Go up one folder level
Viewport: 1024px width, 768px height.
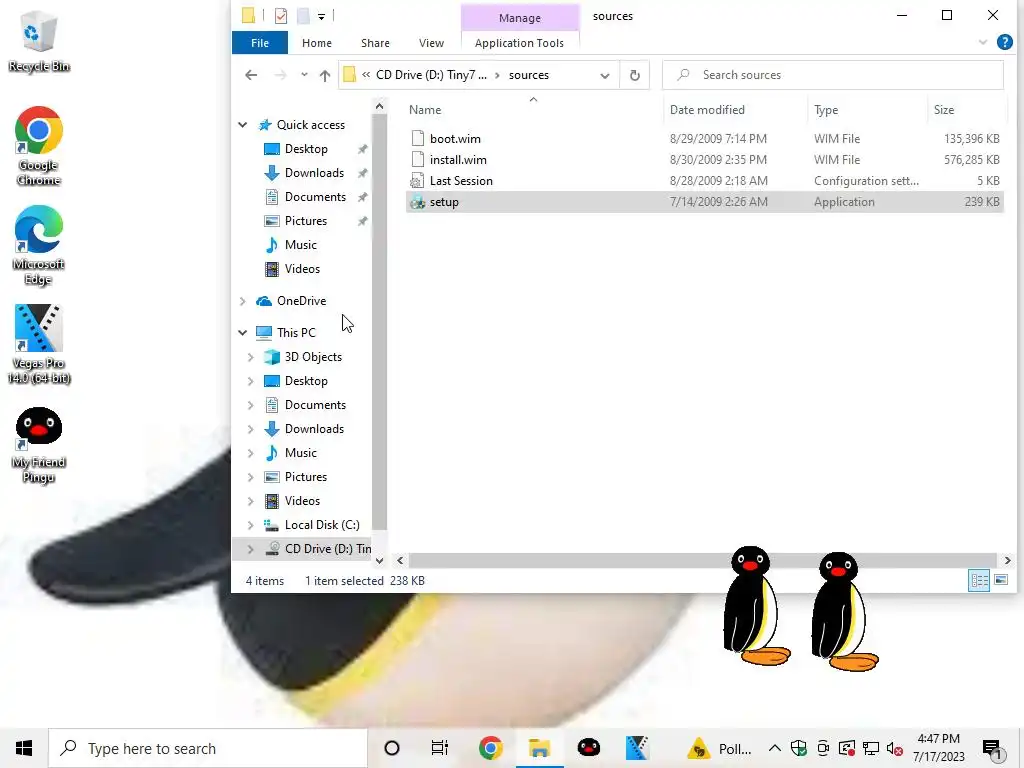click(x=325, y=75)
